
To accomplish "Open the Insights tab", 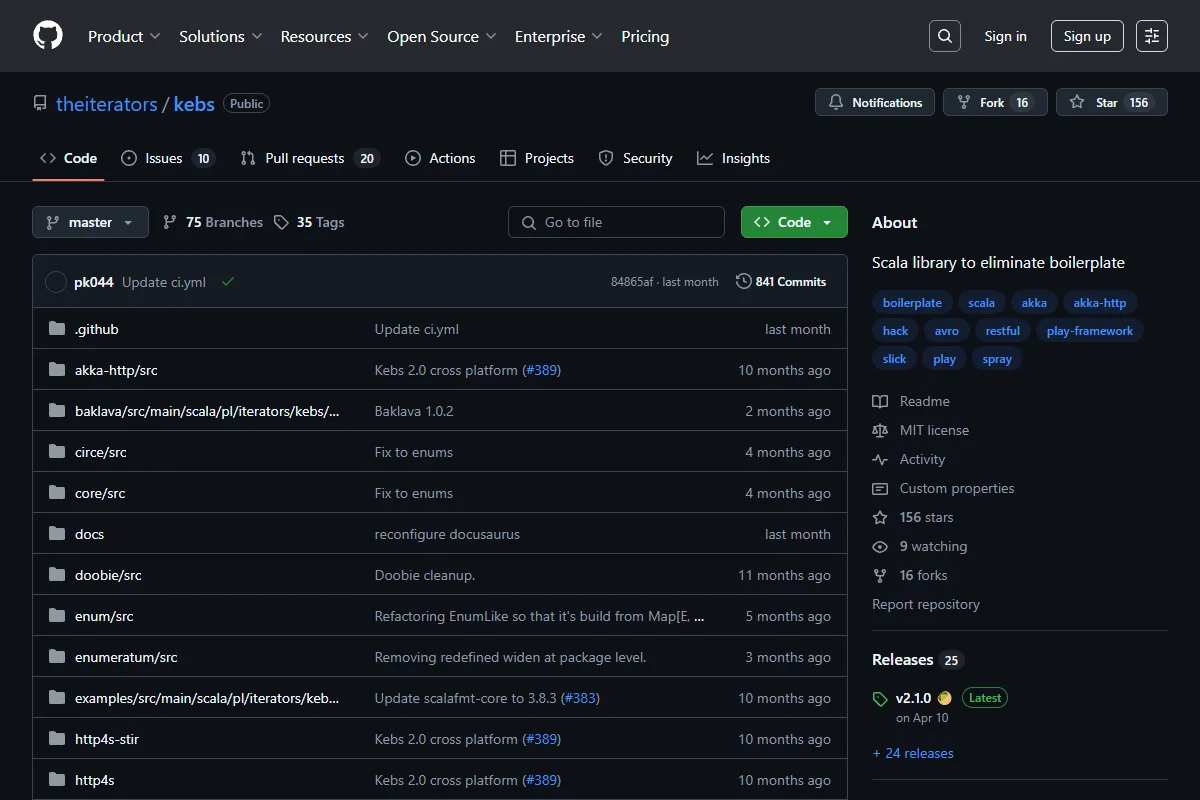I will click(x=734, y=158).
